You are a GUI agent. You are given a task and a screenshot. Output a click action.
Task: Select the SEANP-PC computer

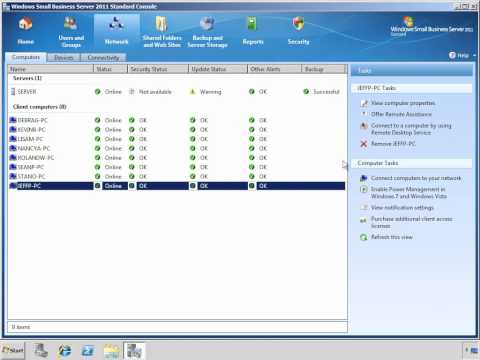tap(177, 167)
